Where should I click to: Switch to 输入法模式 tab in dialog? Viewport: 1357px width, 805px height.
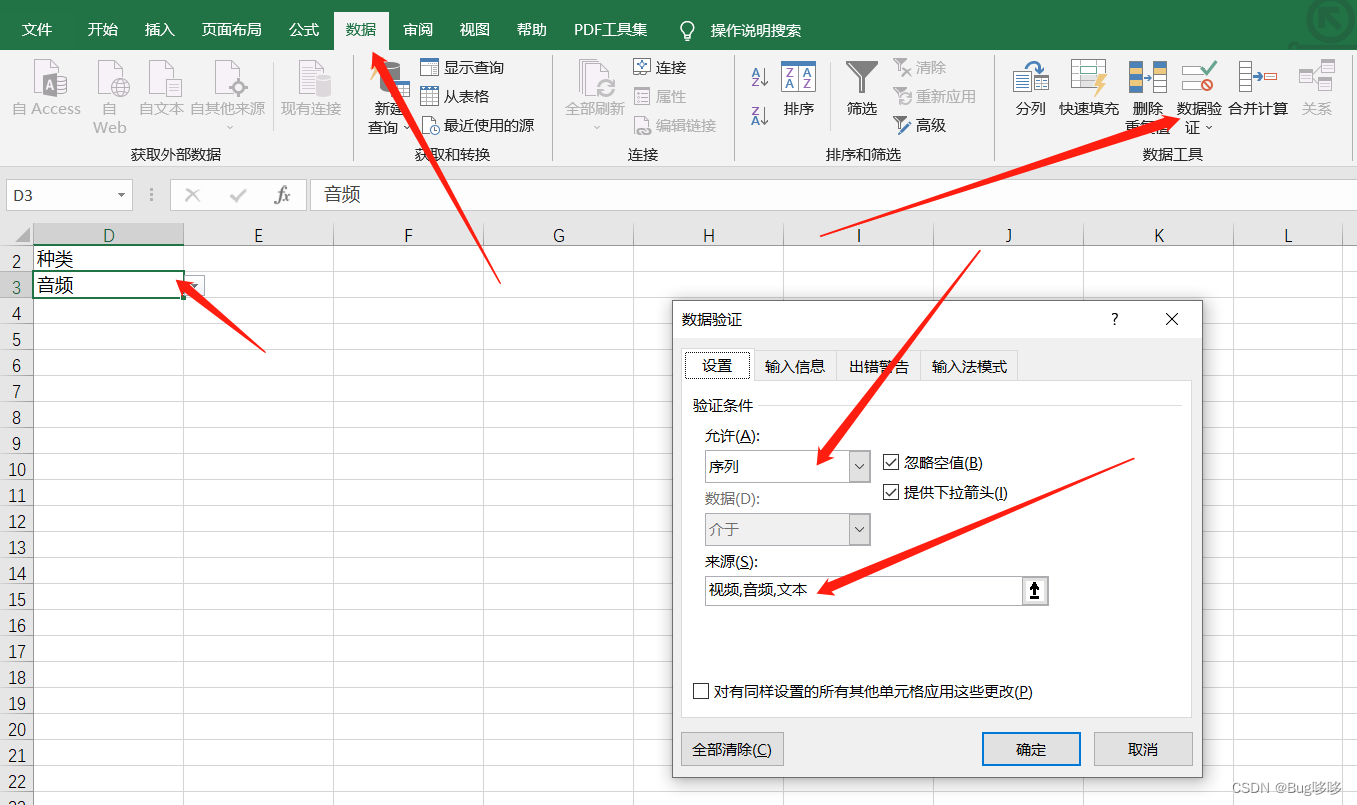click(969, 366)
